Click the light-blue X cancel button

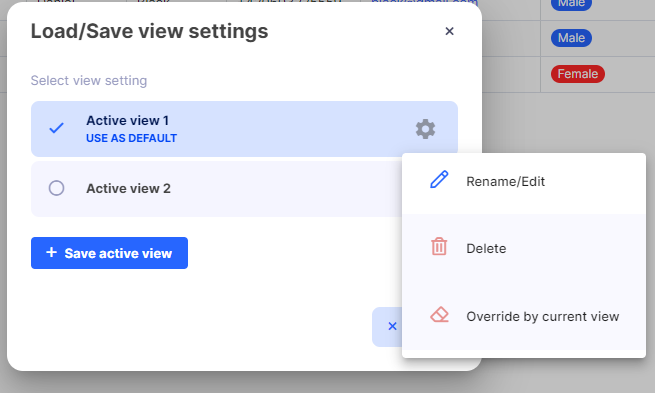click(x=387, y=327)
